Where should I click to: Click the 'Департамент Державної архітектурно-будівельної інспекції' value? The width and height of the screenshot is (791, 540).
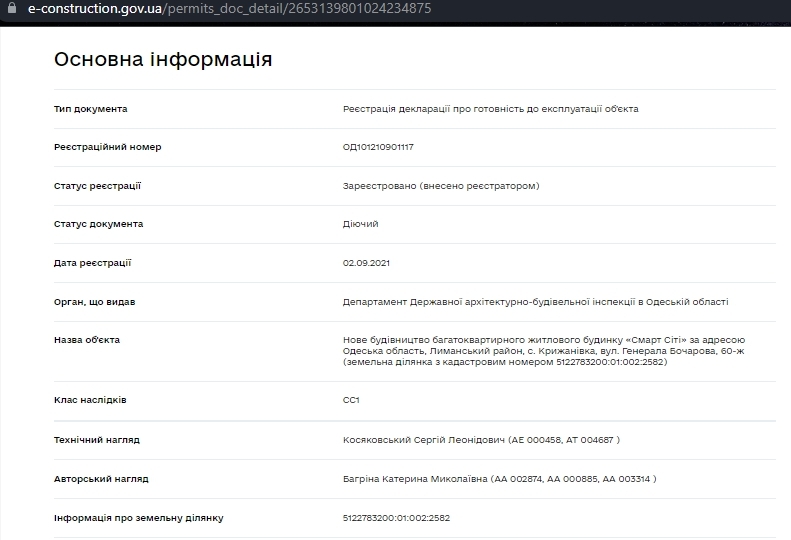click(535, 302)
